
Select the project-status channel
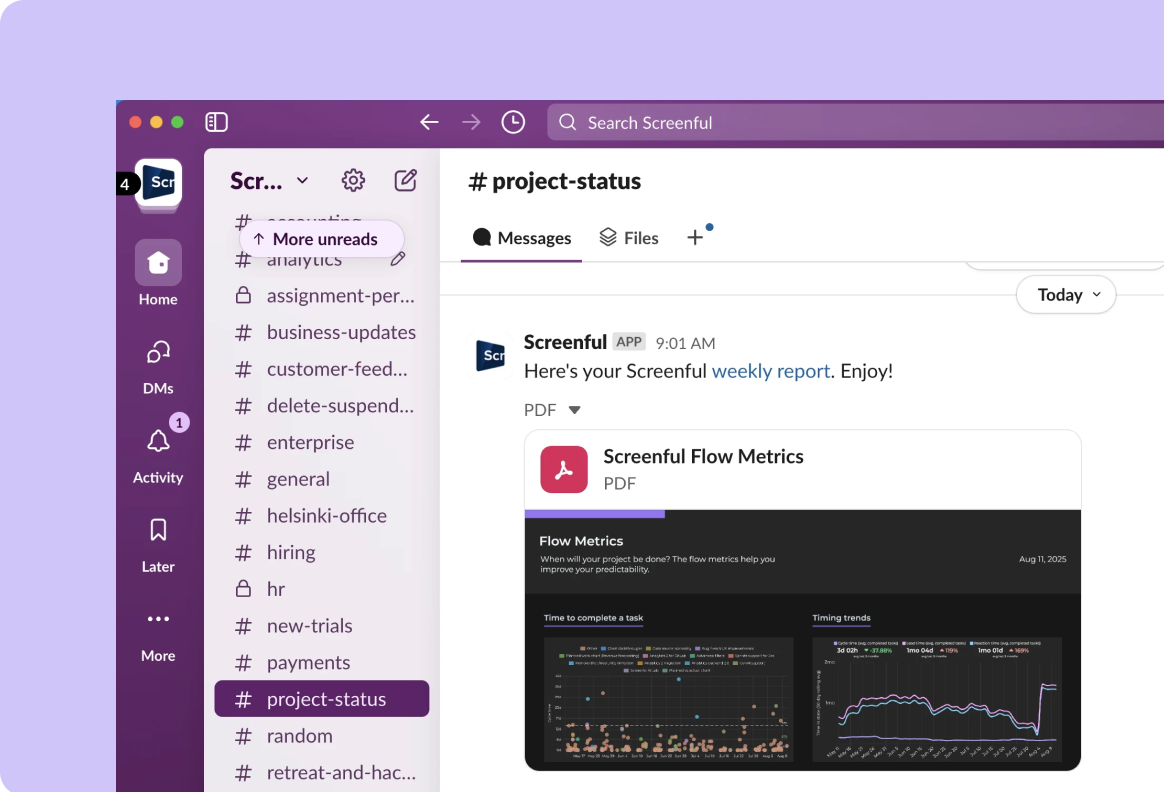click(321, 698)
